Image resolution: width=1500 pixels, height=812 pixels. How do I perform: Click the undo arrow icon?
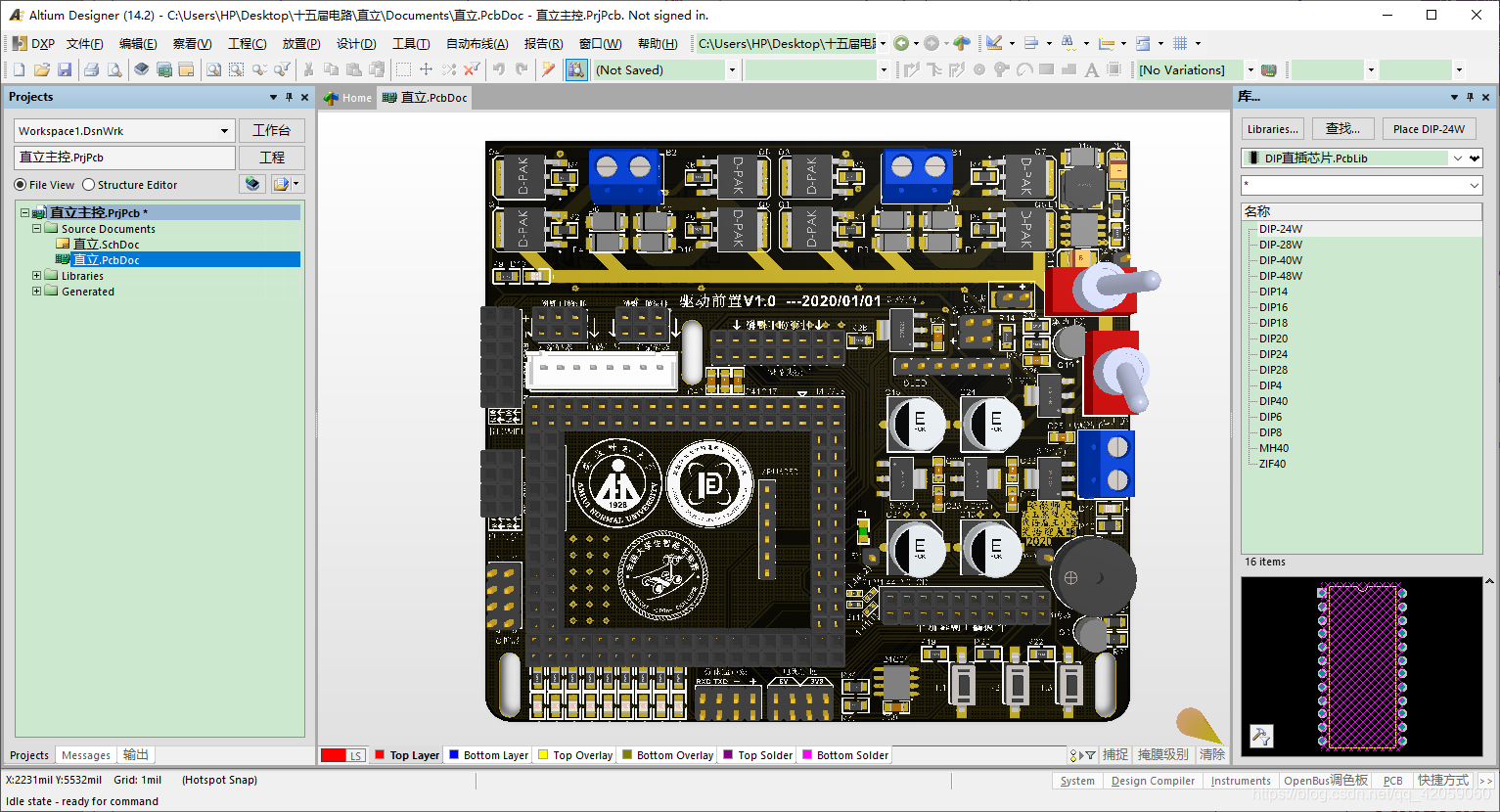coord(499,69)
